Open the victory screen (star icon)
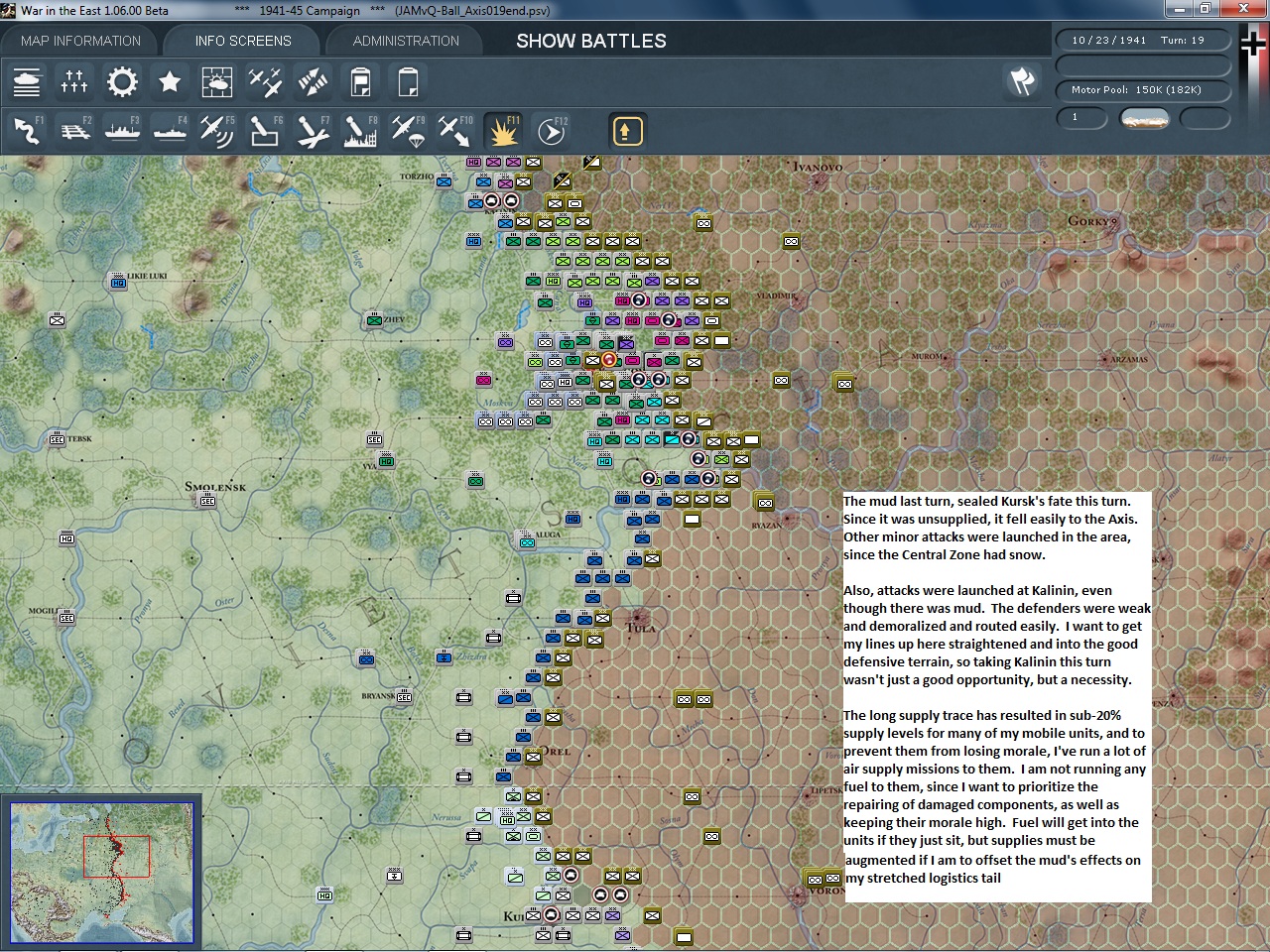Image resolution: width=1270 pixels, height=952 pixels. pyautogui.click(x=170, y=81)
